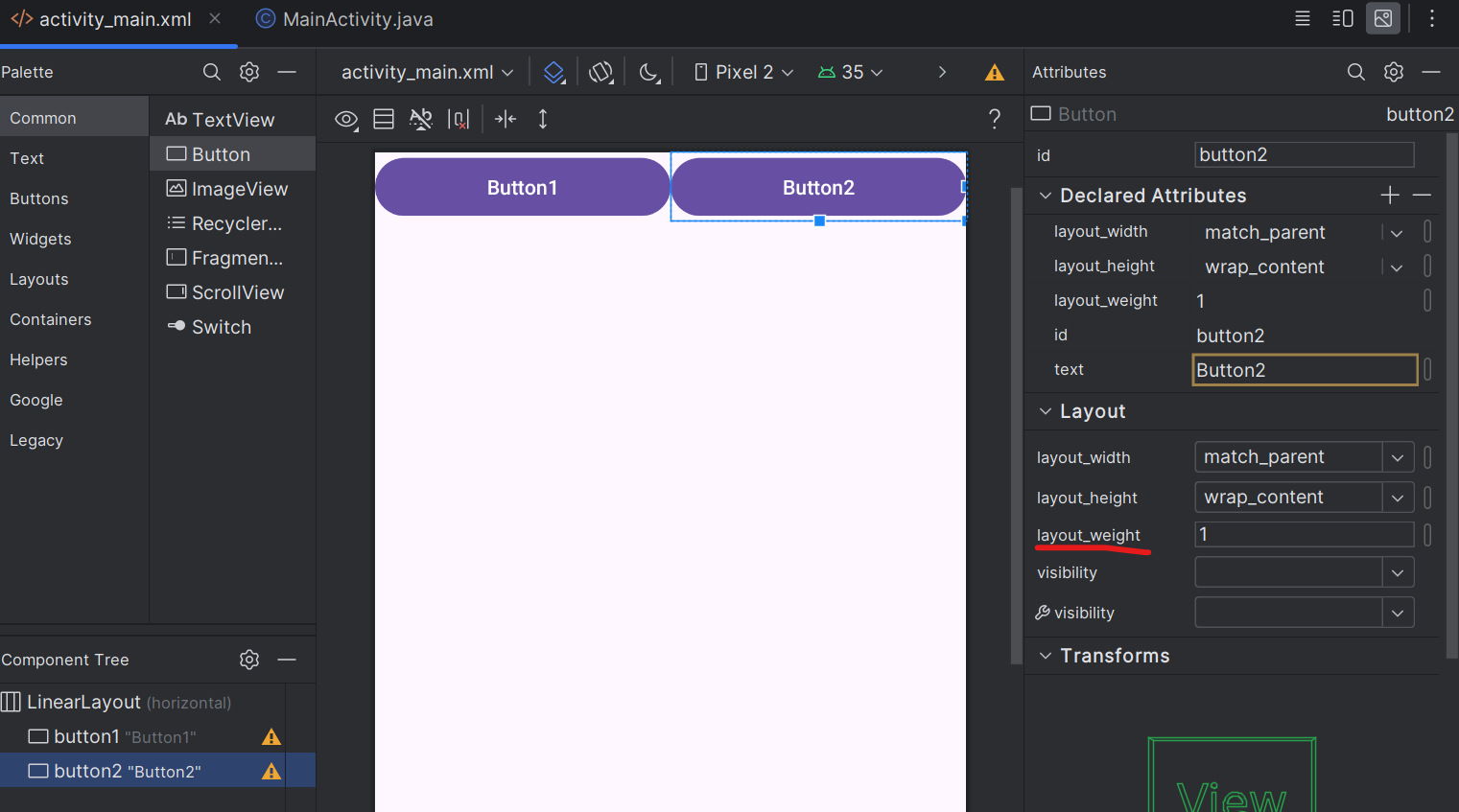Select the Layouts palette category
The height and width of the screenshot is (812, 1459).
(74, 279)
